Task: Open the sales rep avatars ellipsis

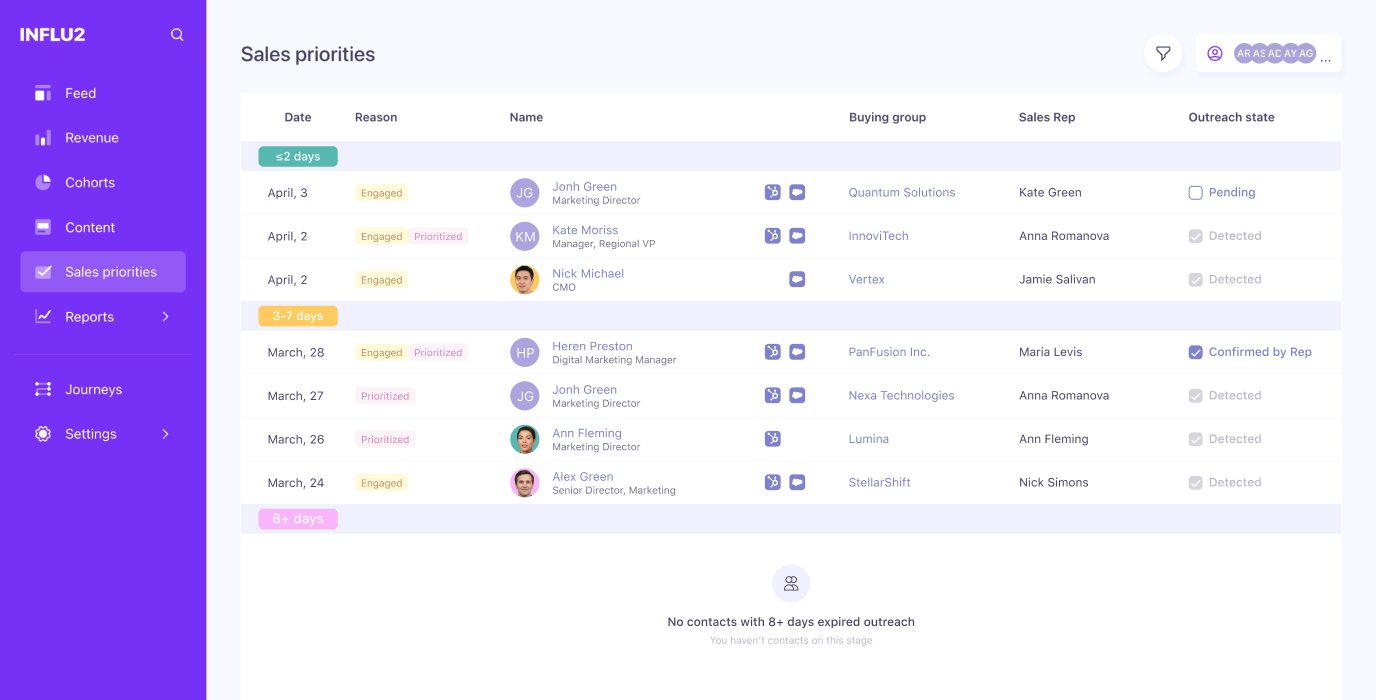Action: (x=1326, y=56)
